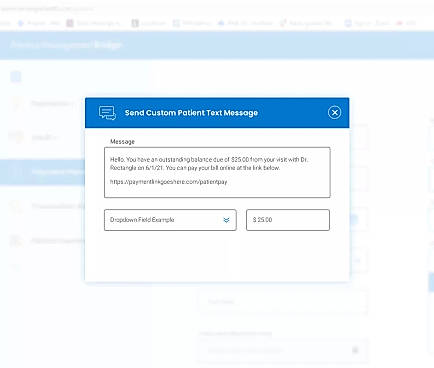Click the $ 25.00 amount field
434x368 pixels.
tap(288, 220)
